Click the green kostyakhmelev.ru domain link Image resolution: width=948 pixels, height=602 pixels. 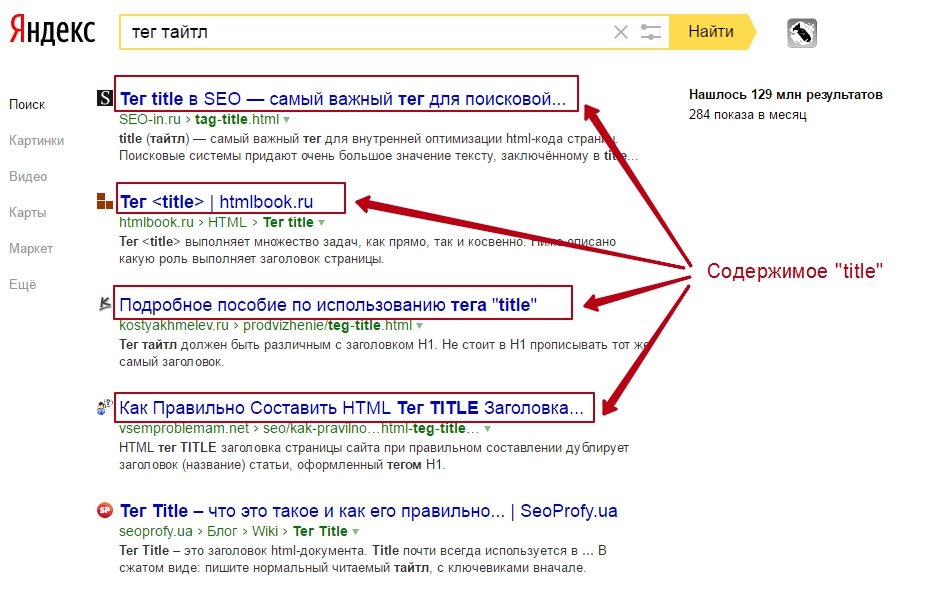pos(174,325)
